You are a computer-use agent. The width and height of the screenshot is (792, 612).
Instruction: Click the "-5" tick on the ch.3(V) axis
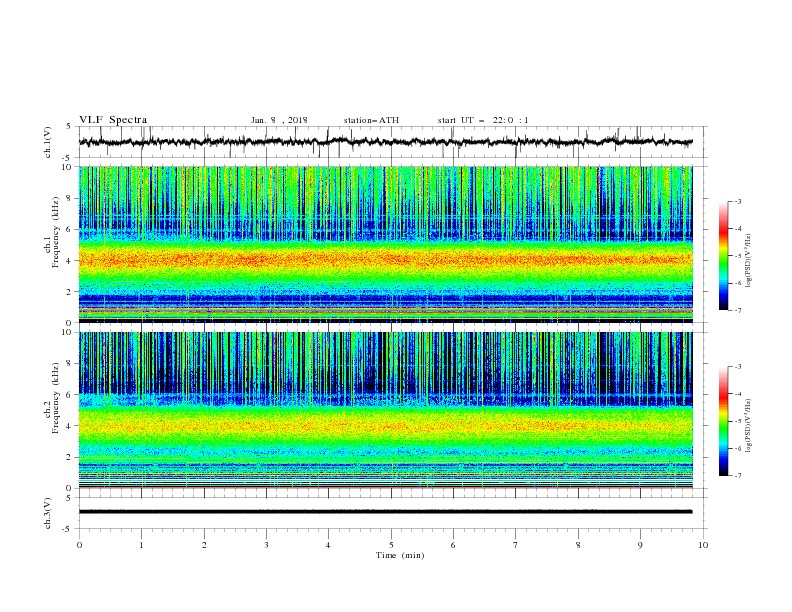pos(67,529)
